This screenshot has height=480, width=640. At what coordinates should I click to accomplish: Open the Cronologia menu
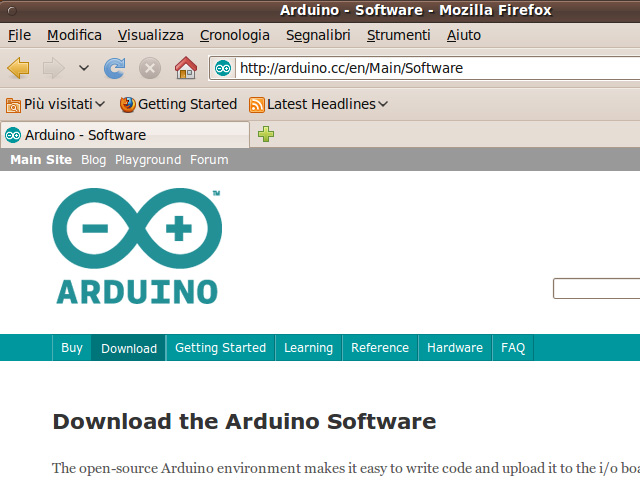pos(235,35)
